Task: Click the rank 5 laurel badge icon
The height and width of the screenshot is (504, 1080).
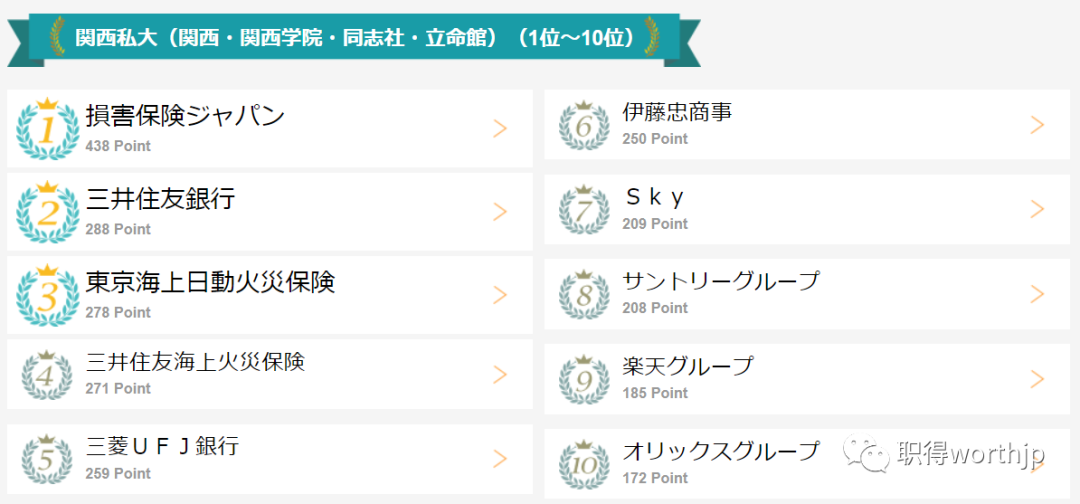Action: coord(47,459)
